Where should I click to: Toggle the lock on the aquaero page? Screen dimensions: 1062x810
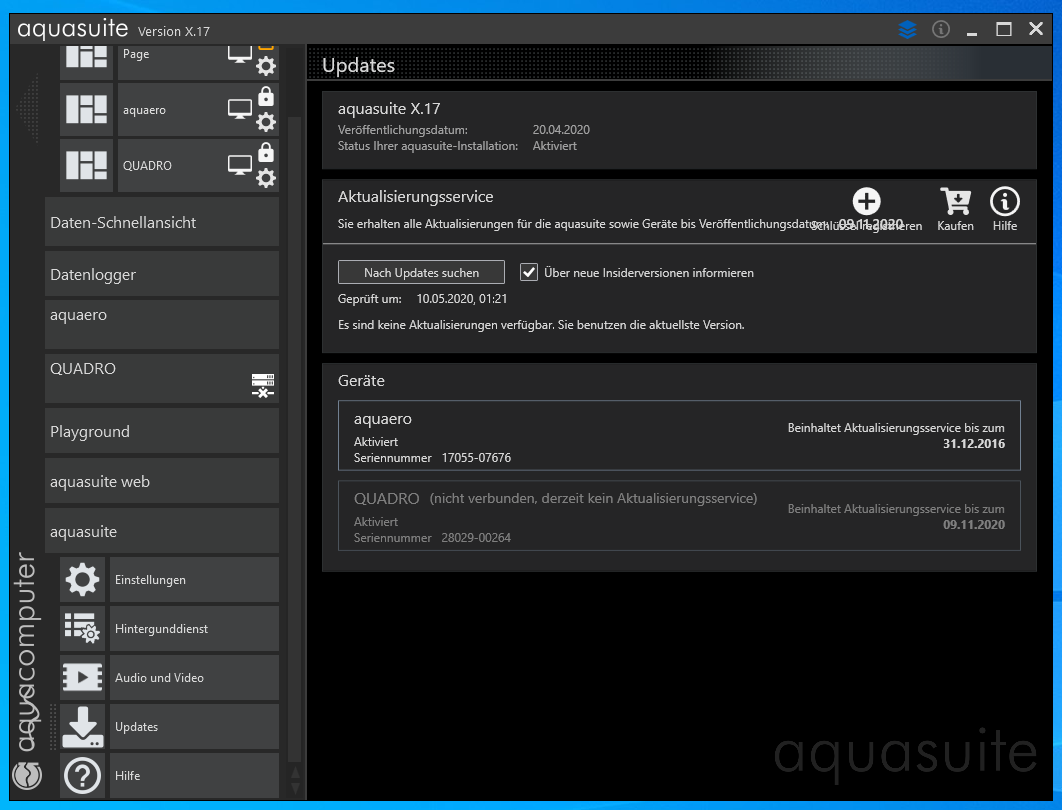tap(265, 96)
